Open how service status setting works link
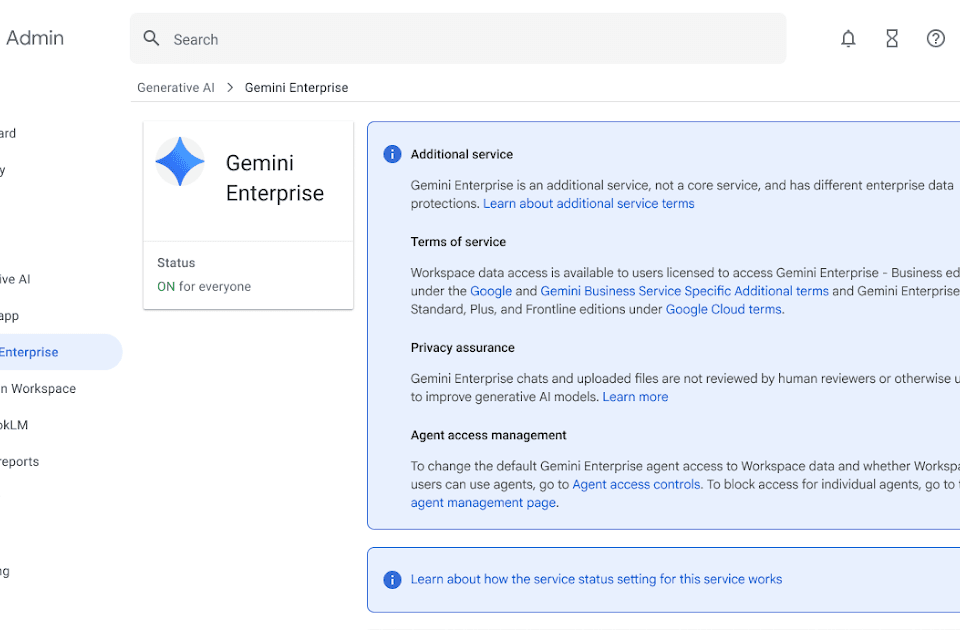 coord(596,579)
